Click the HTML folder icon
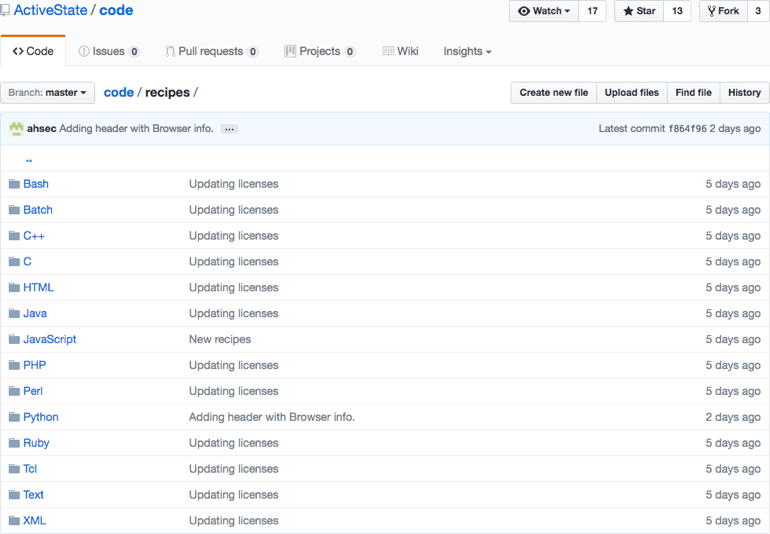 point(14,287)
